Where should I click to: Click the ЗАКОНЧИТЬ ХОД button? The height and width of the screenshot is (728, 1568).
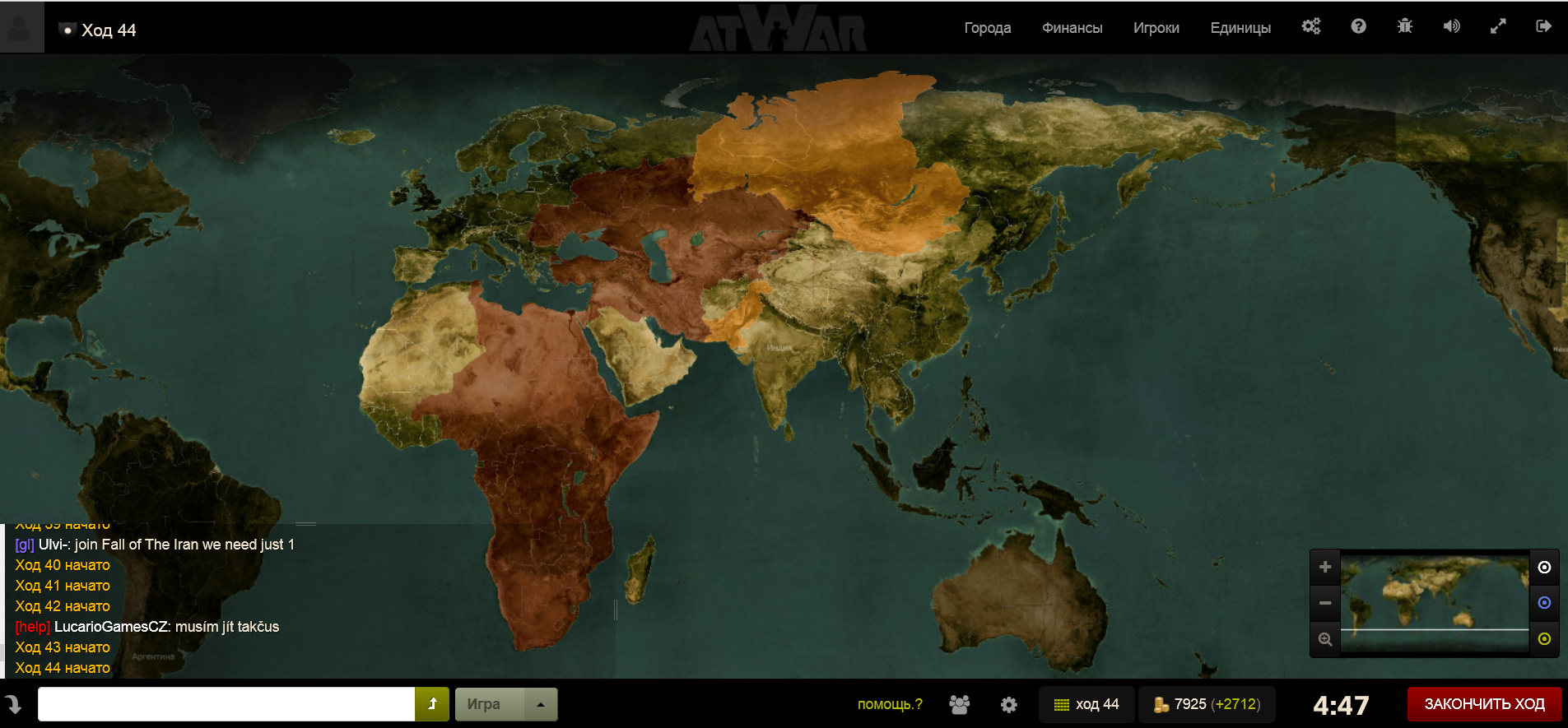coord(1484,704)
